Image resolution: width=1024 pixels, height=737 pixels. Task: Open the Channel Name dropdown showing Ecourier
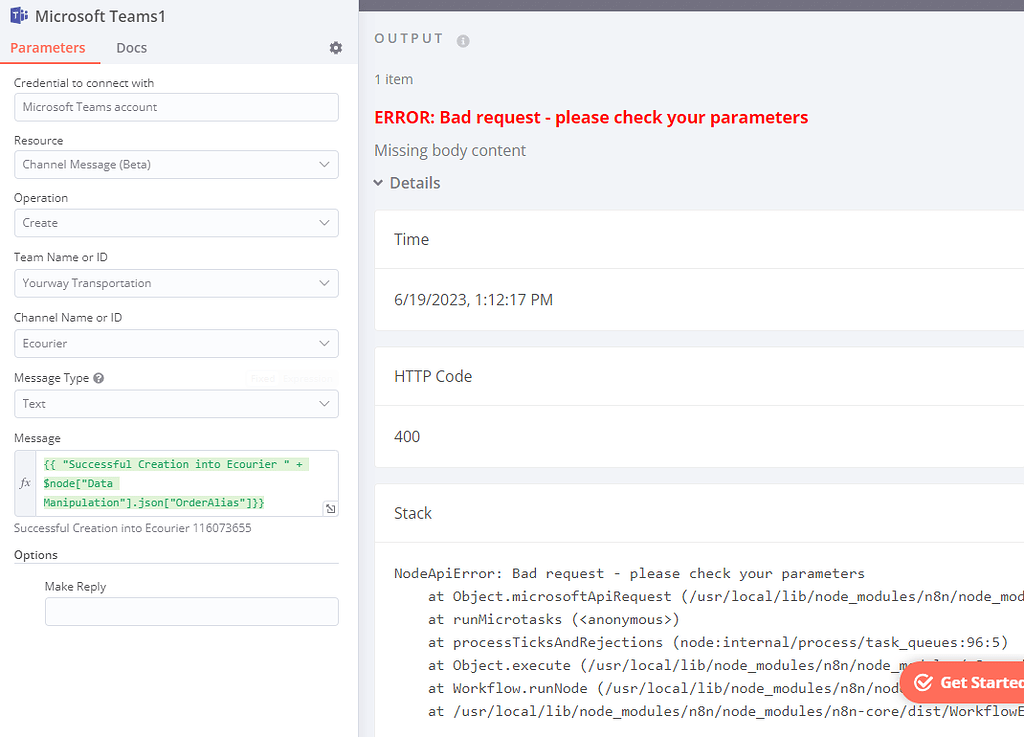tap(176, 343)
